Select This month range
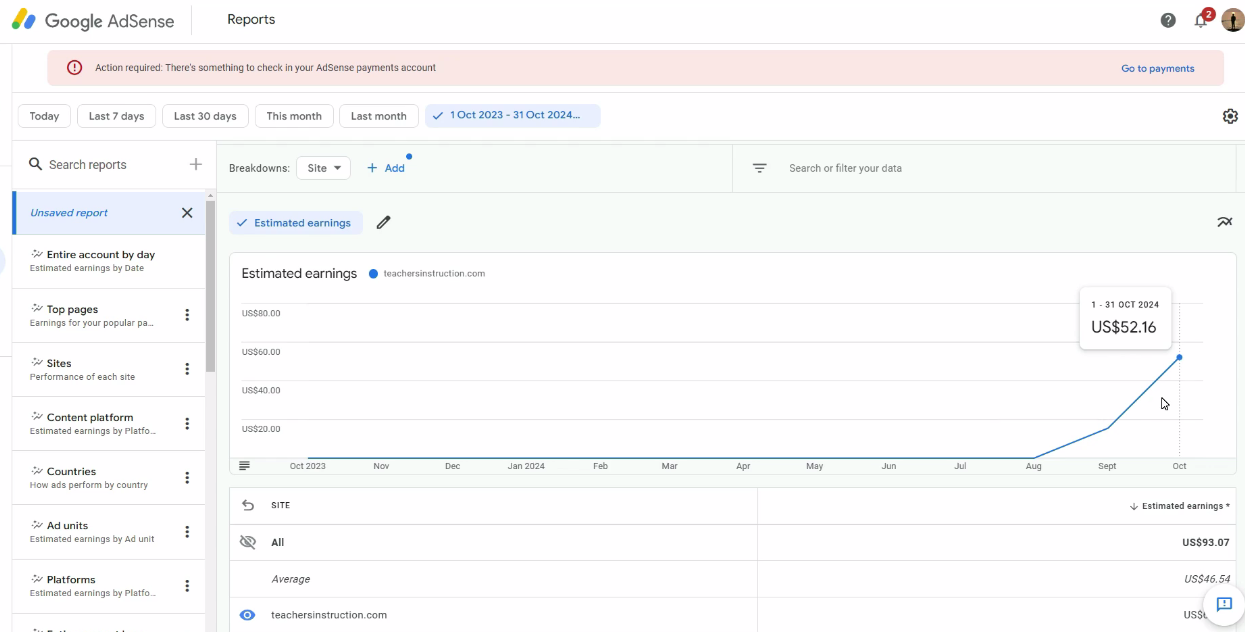Viewport: 1245px width, 632px height. pyautogui.click(x=294, y=116)
